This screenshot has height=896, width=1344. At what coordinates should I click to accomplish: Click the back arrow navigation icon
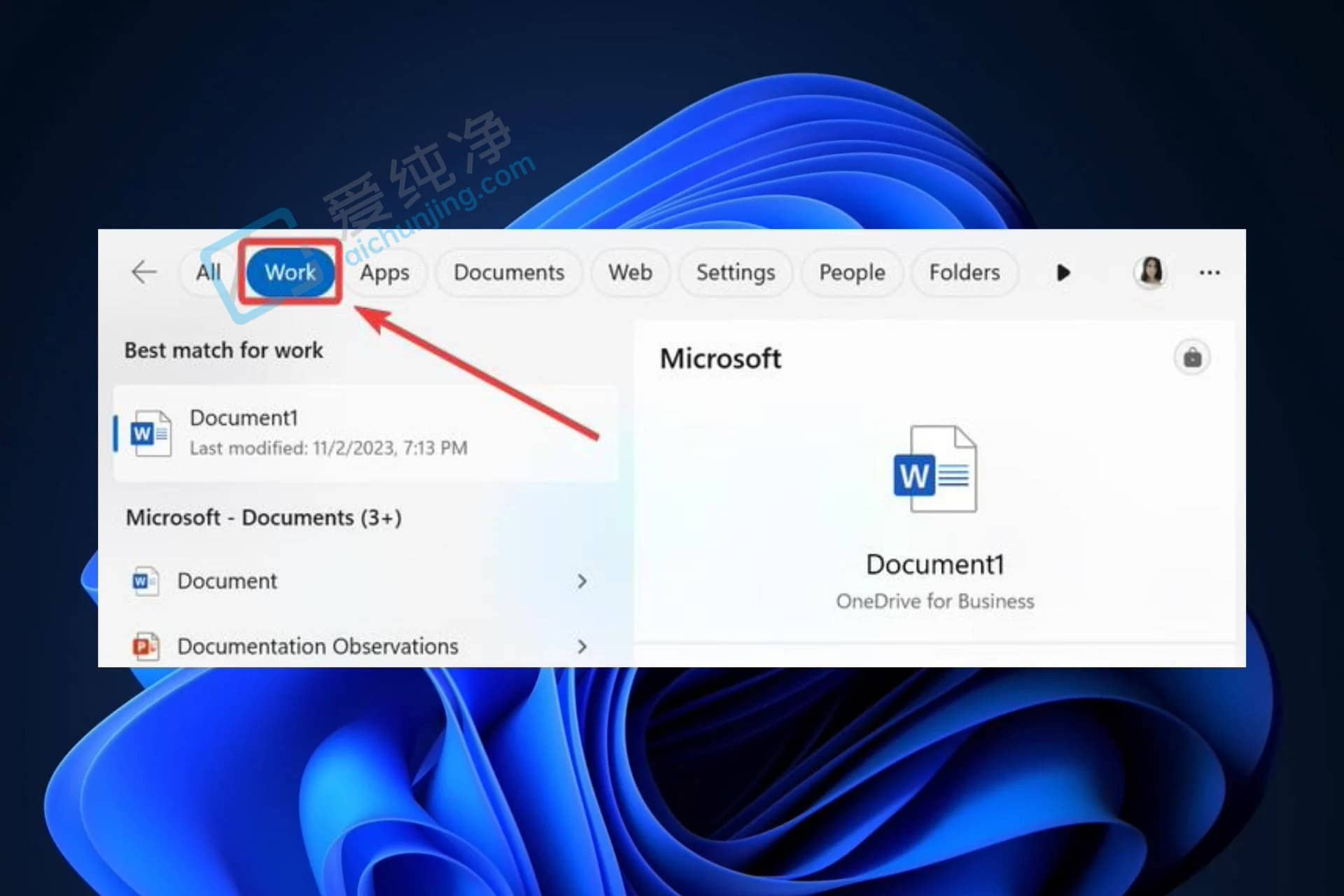click(x=145, y=272)
